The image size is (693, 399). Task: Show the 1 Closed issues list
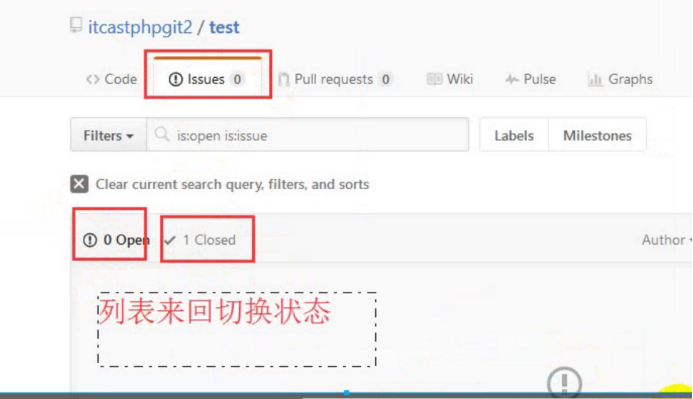coord(200,240)
